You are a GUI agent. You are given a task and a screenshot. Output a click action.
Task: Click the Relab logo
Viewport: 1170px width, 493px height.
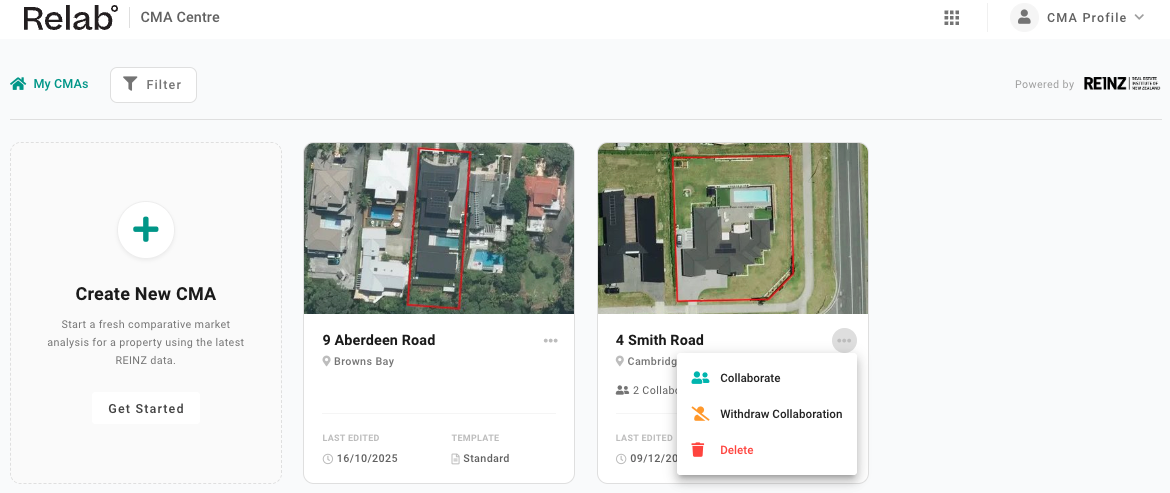click(70, 18)
